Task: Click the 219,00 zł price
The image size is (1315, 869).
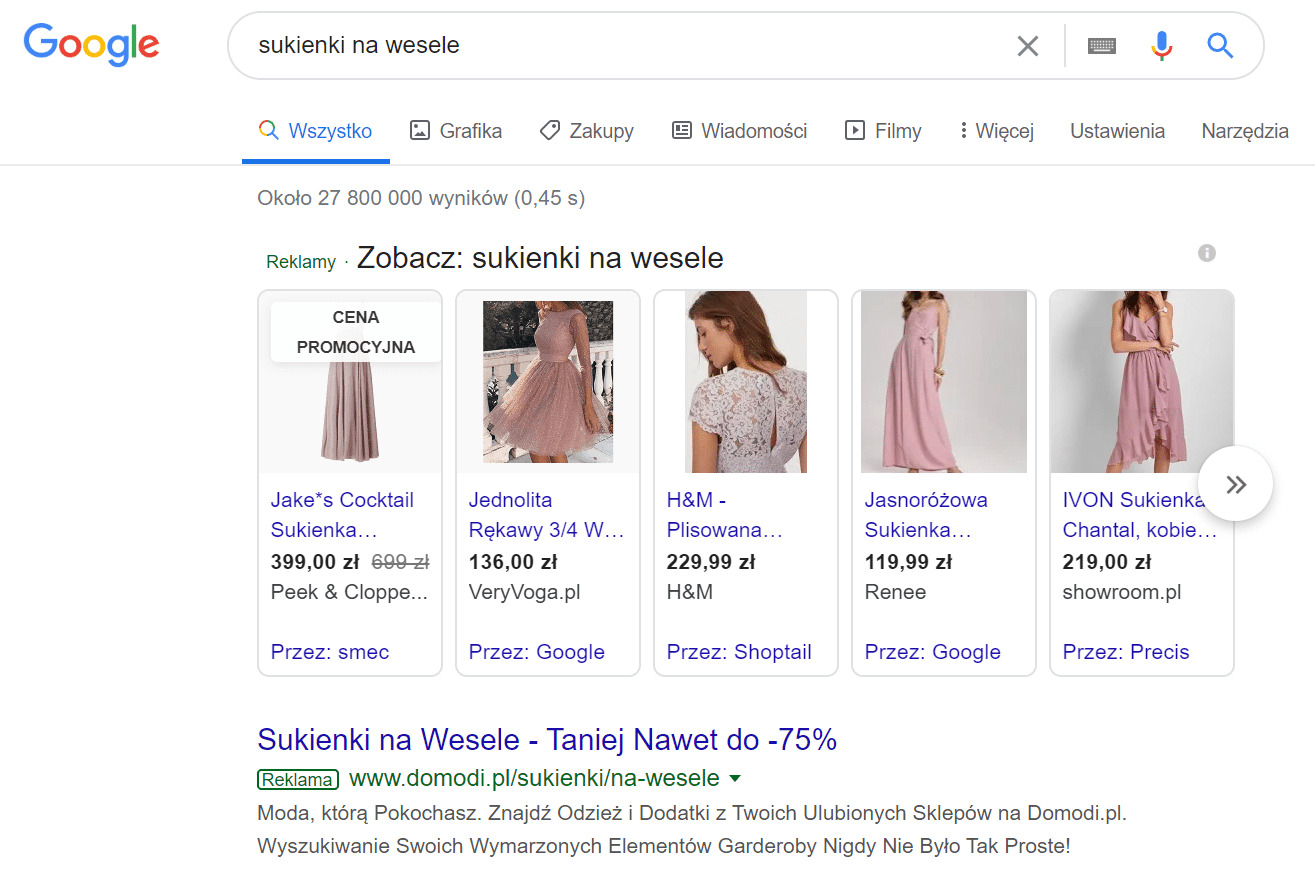Action: pyautogui.click(x=1107, y=561)
